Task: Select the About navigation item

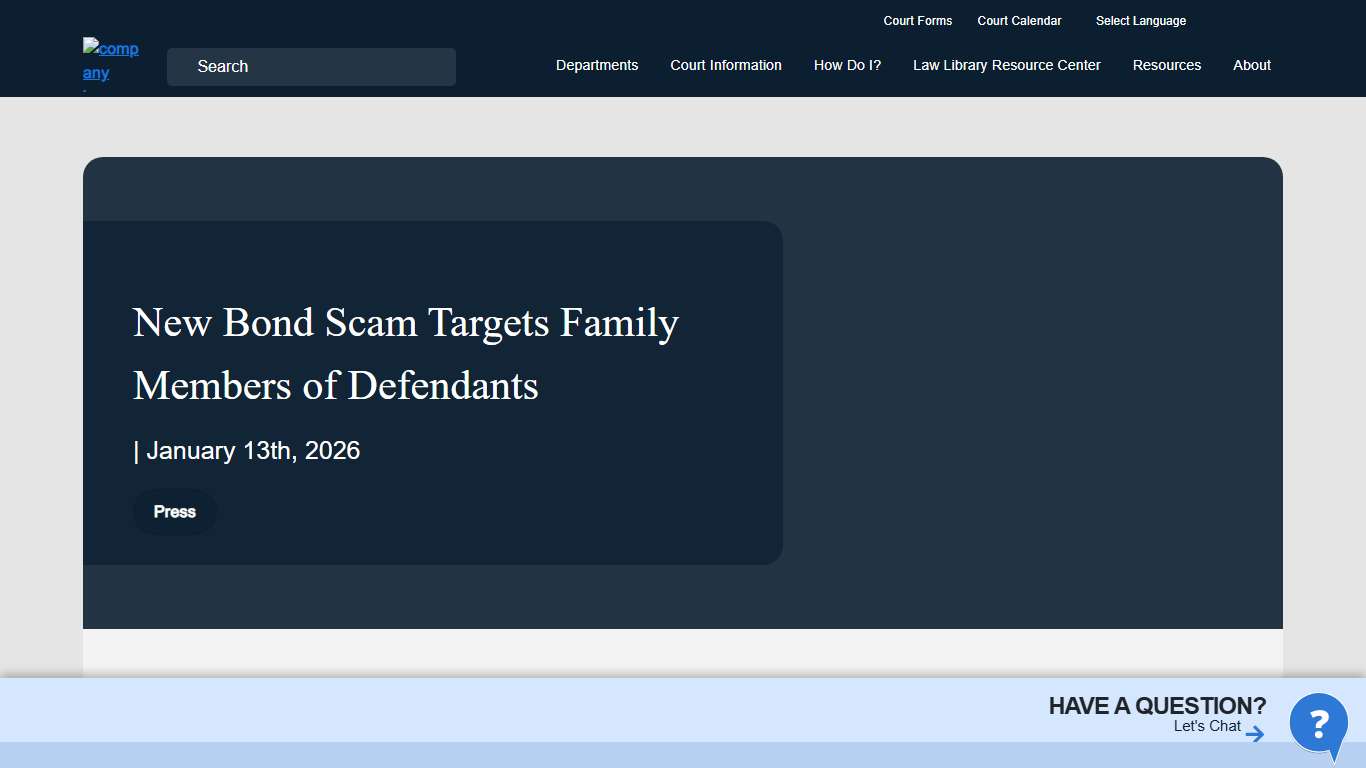Action: (x=1251, y=65)
